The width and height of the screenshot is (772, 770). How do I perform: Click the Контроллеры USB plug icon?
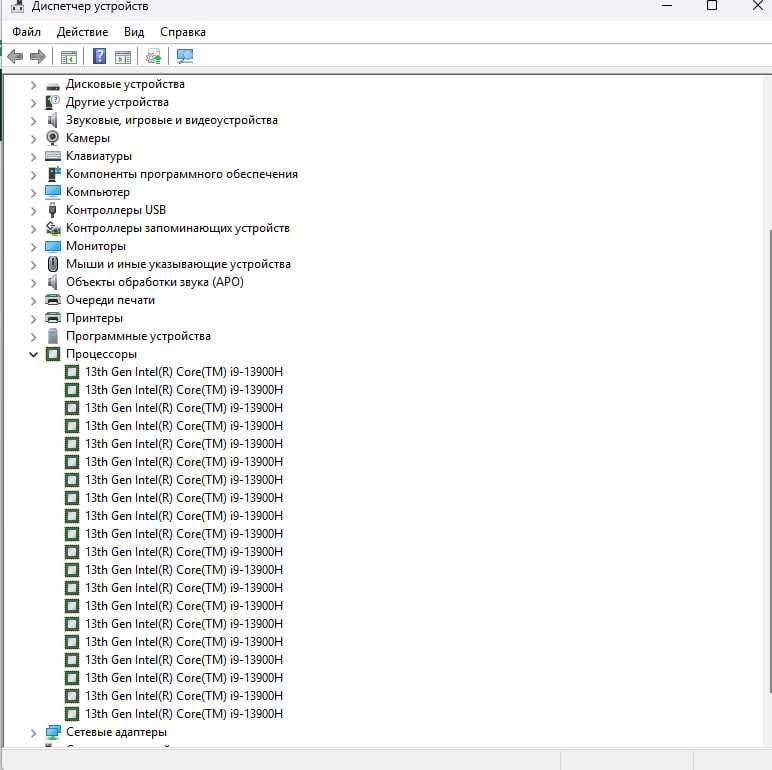point(53,210)
